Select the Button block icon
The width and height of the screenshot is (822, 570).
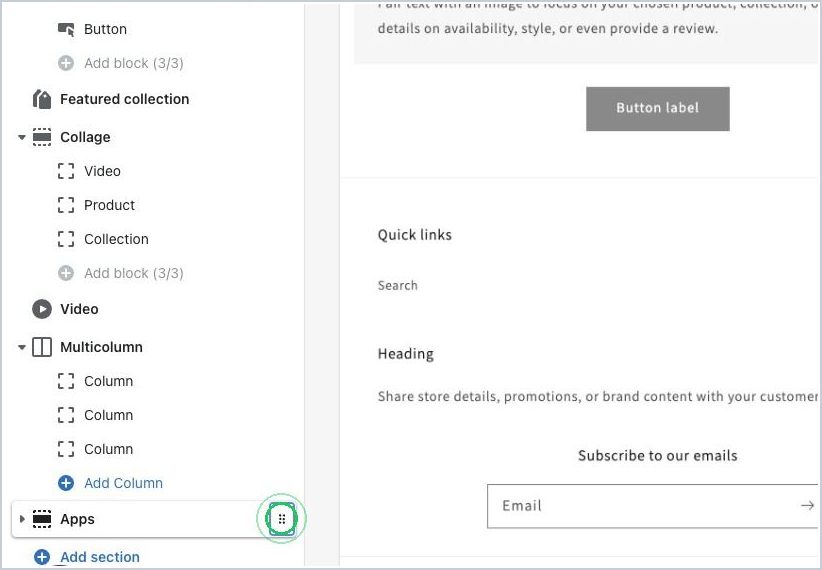point(66,29)
